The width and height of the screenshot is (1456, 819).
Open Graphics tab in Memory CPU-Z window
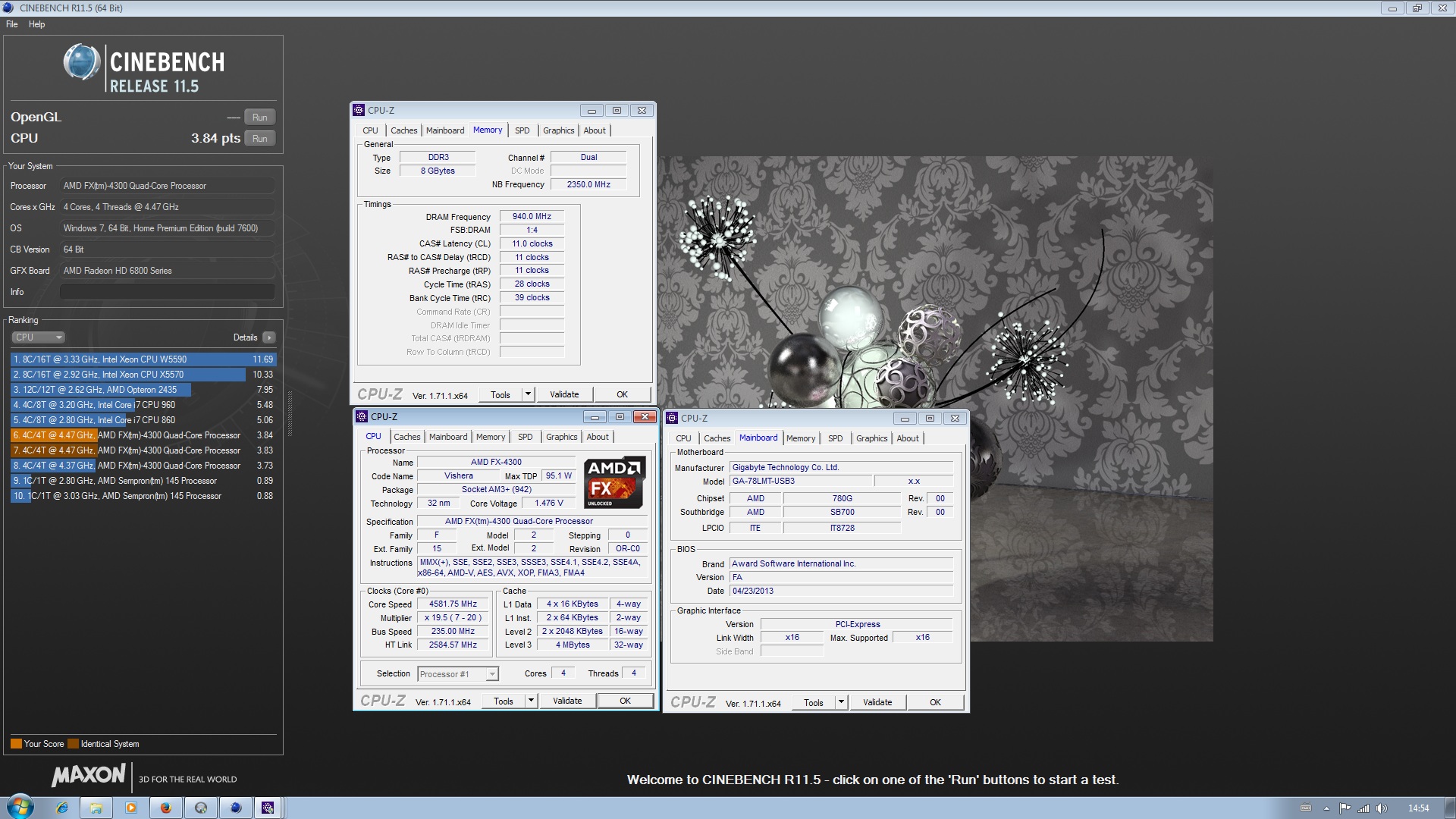(559, 130)
